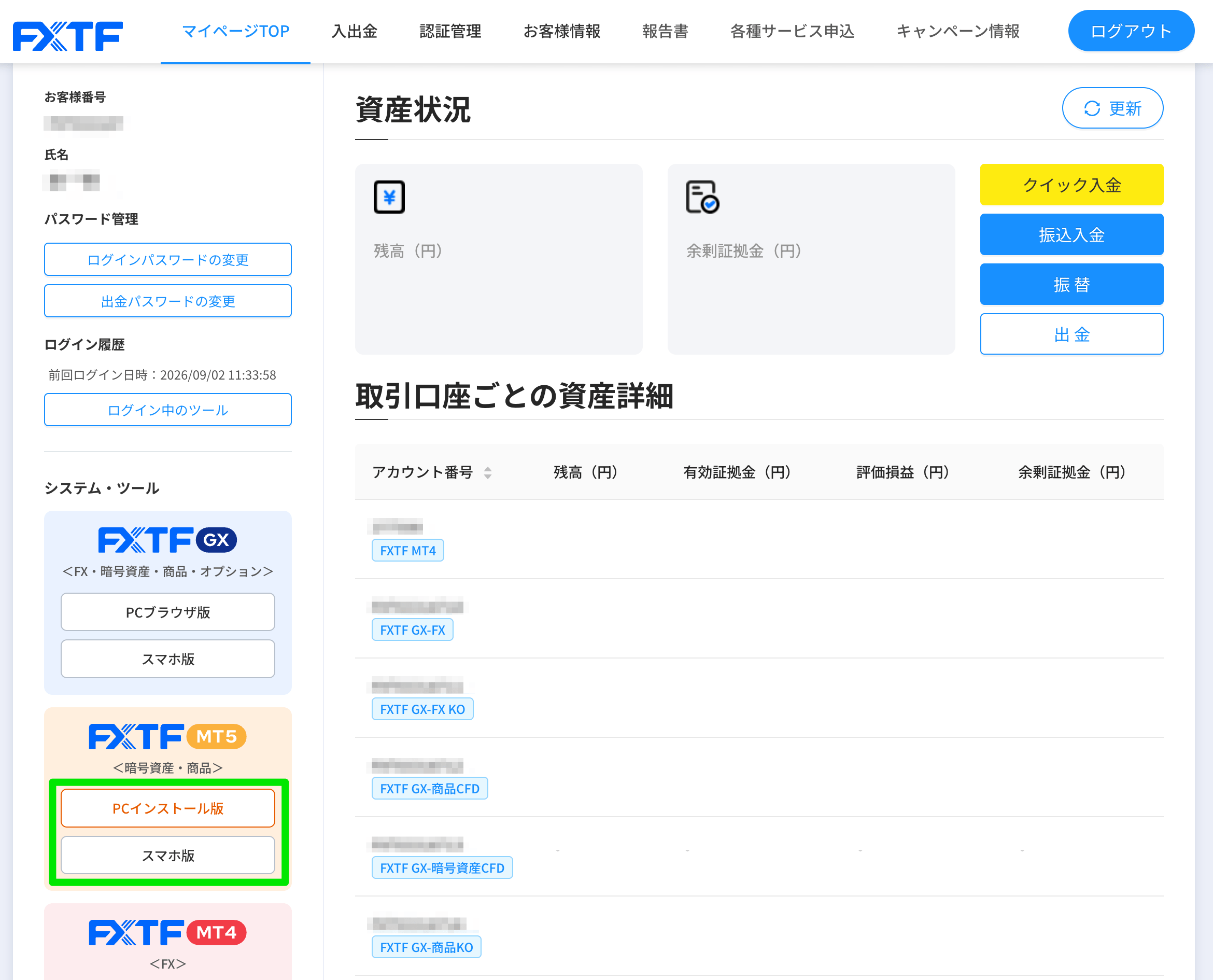The image size is (1213, 980).
Task: Click the ログアウト button
Action: click(1131, 31)
